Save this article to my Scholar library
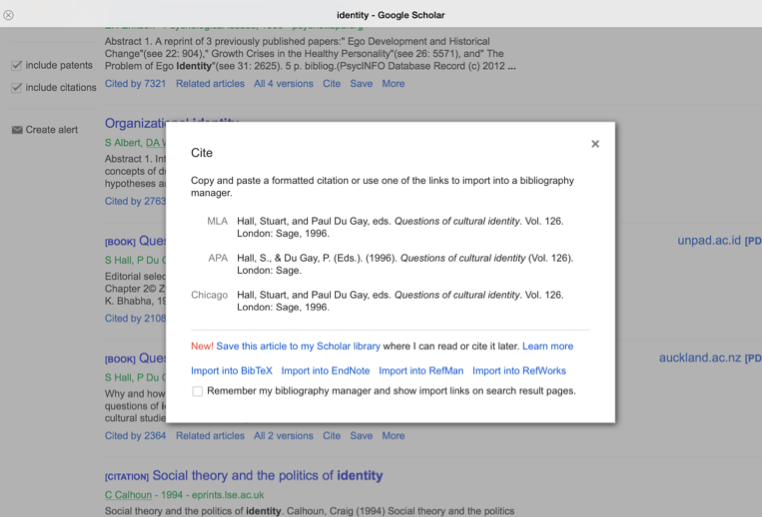Image resolution: width=762 pixels, height=517 pixels. pyautogui.click(x=298, y=346)
